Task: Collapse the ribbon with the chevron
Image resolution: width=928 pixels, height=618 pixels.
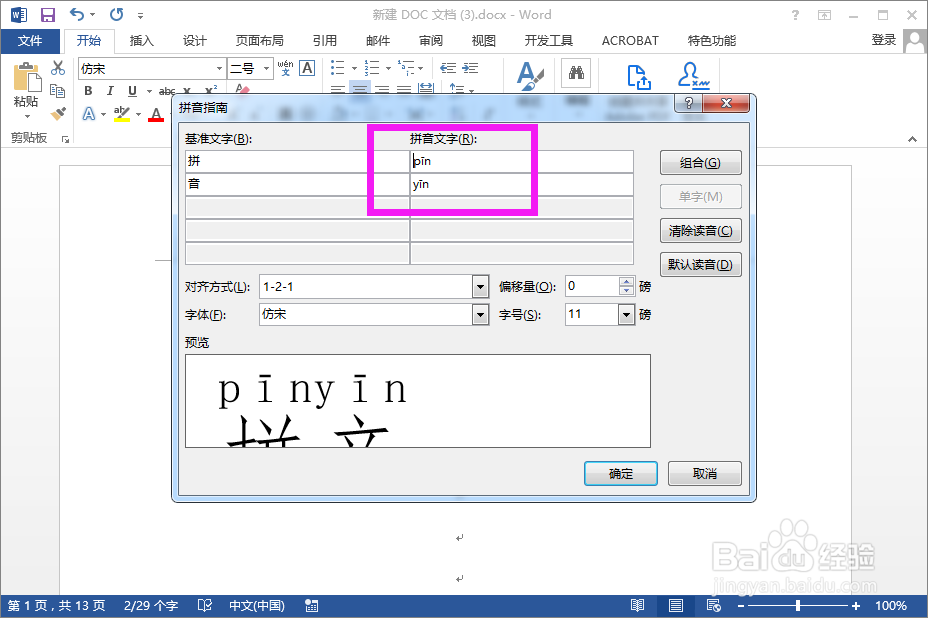Action: click(x=912, y=139)
